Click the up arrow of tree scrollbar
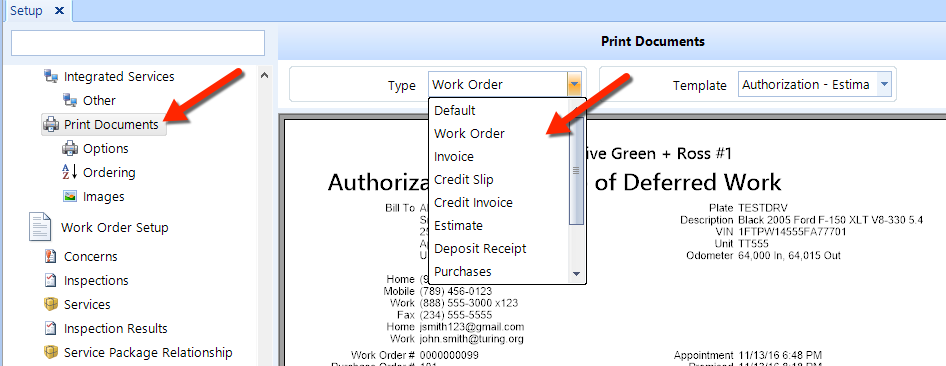The image size is (946, 366). click(264, 75)
